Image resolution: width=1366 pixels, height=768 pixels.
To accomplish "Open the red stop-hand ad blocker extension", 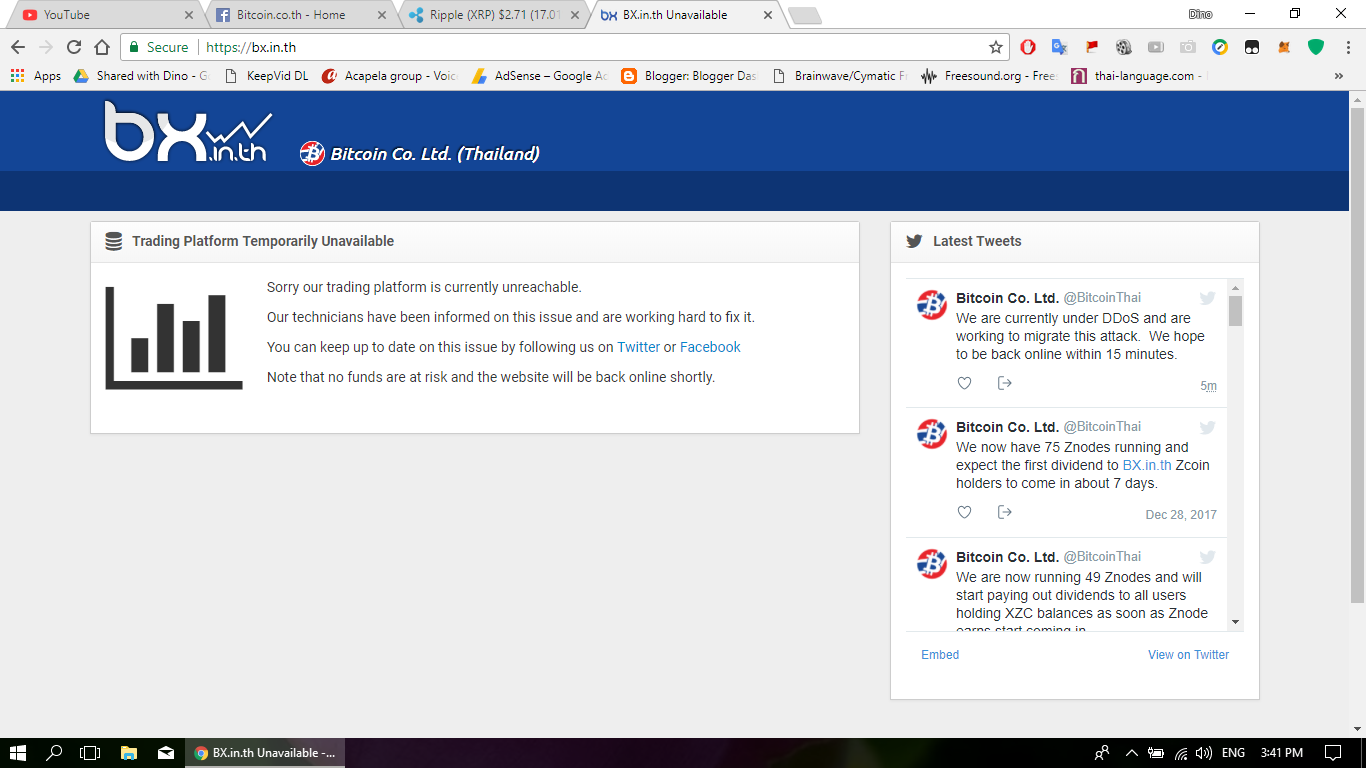I will pyautogui.click(x=1028, y=47).
